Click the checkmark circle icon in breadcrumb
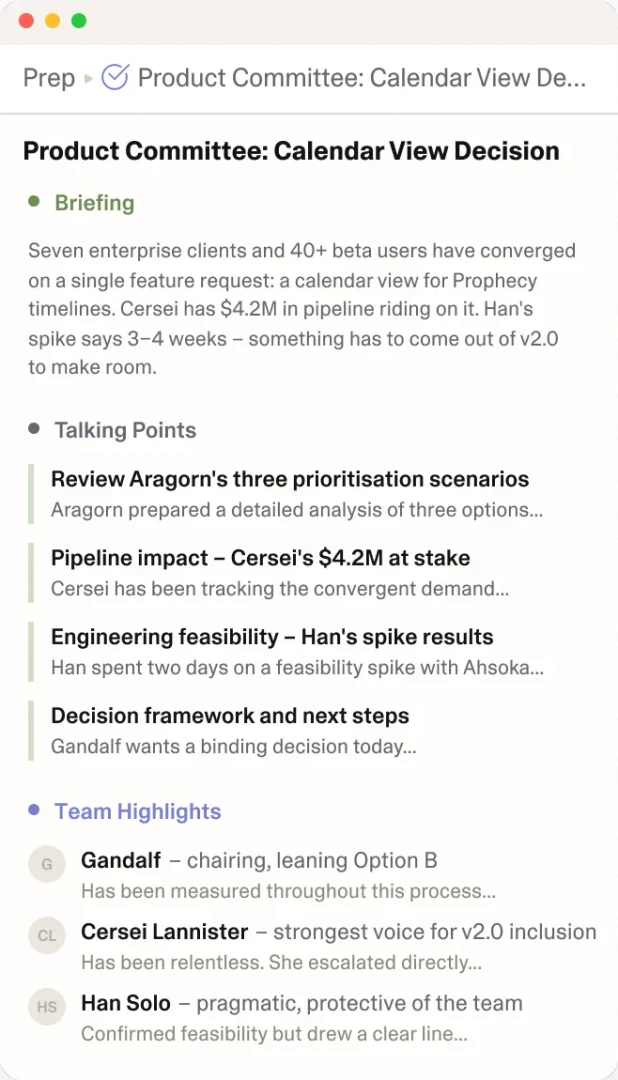 116,77
